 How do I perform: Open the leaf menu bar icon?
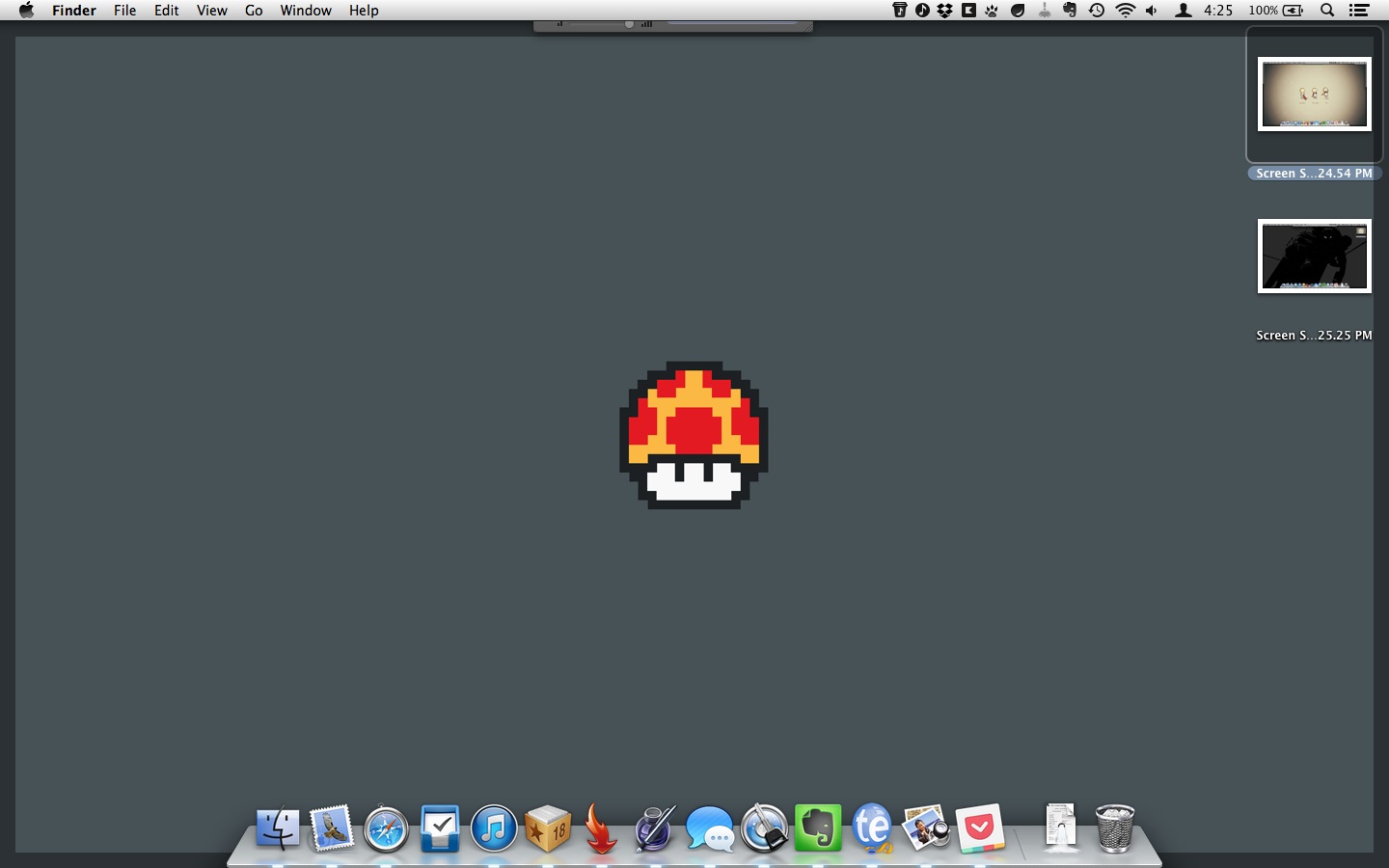(x=1018, y=11)
